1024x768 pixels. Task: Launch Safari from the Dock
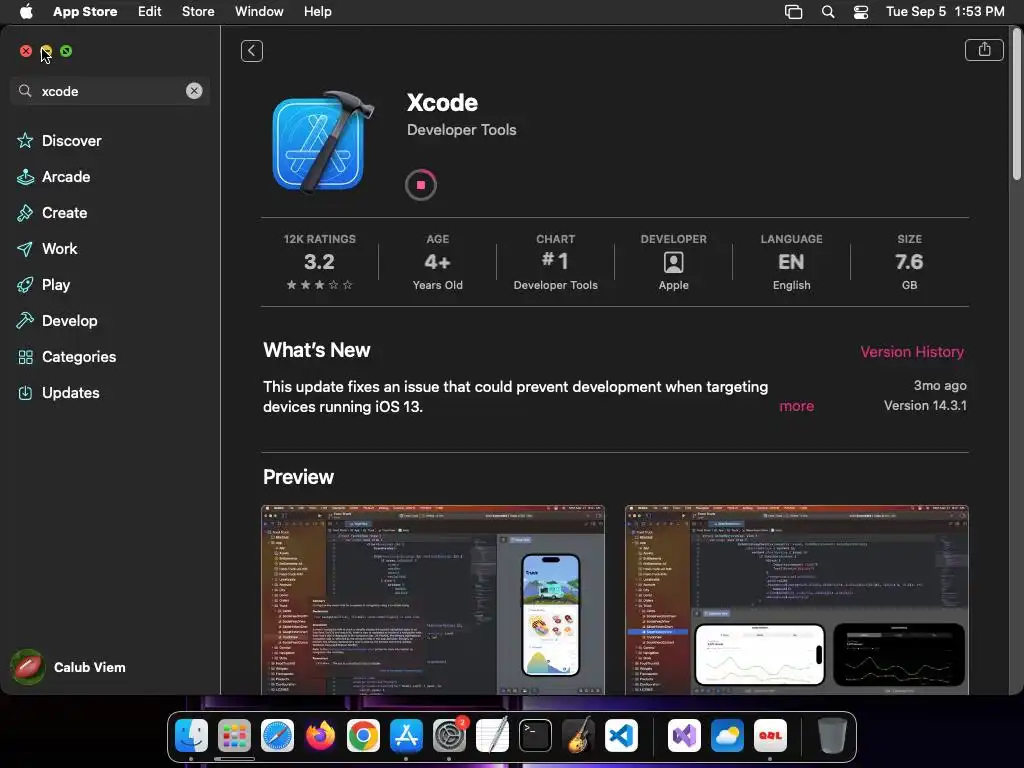pyautogui.click(x=278, y=736)
